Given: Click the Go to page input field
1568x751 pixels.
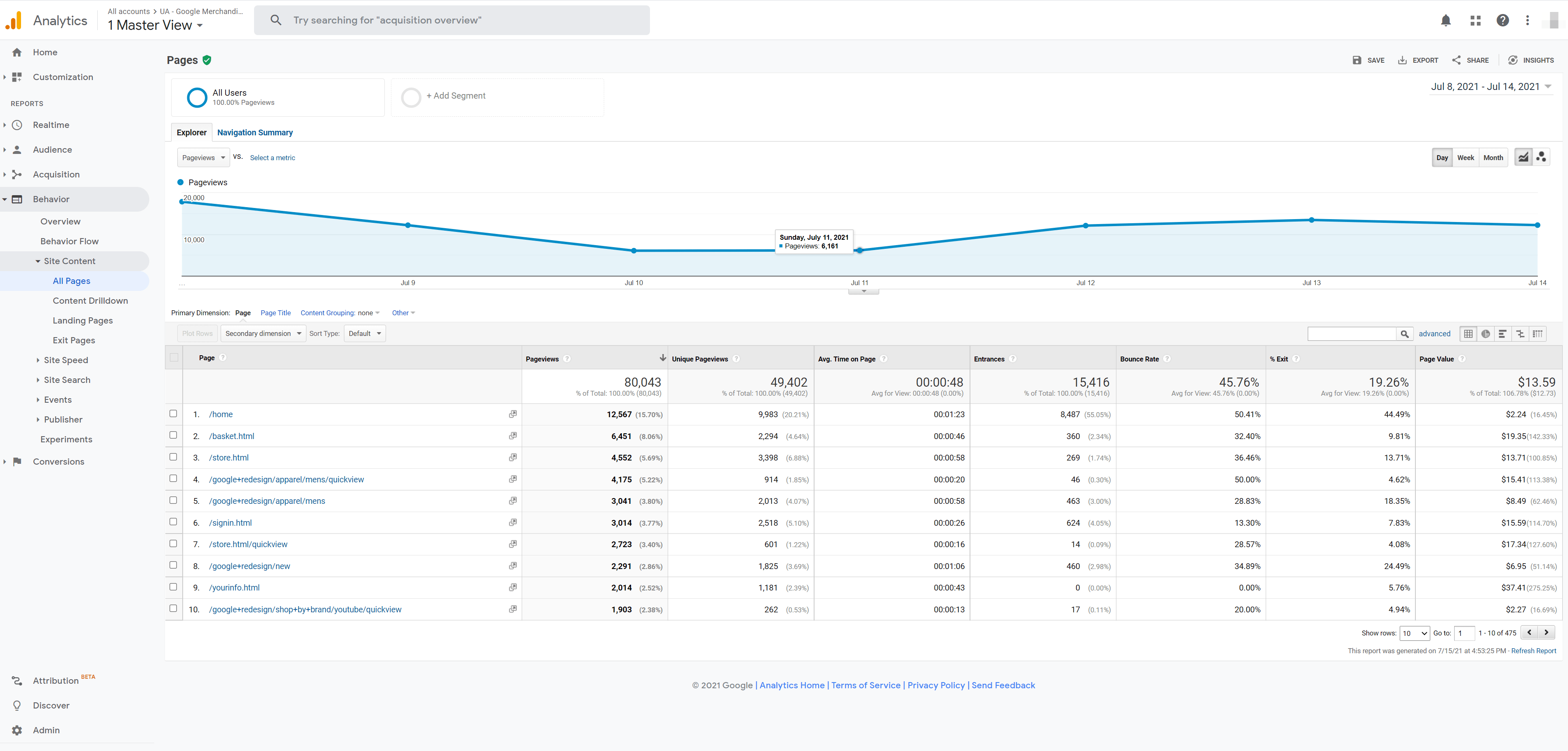Looking at the screenshot, I should point(1464,633).
